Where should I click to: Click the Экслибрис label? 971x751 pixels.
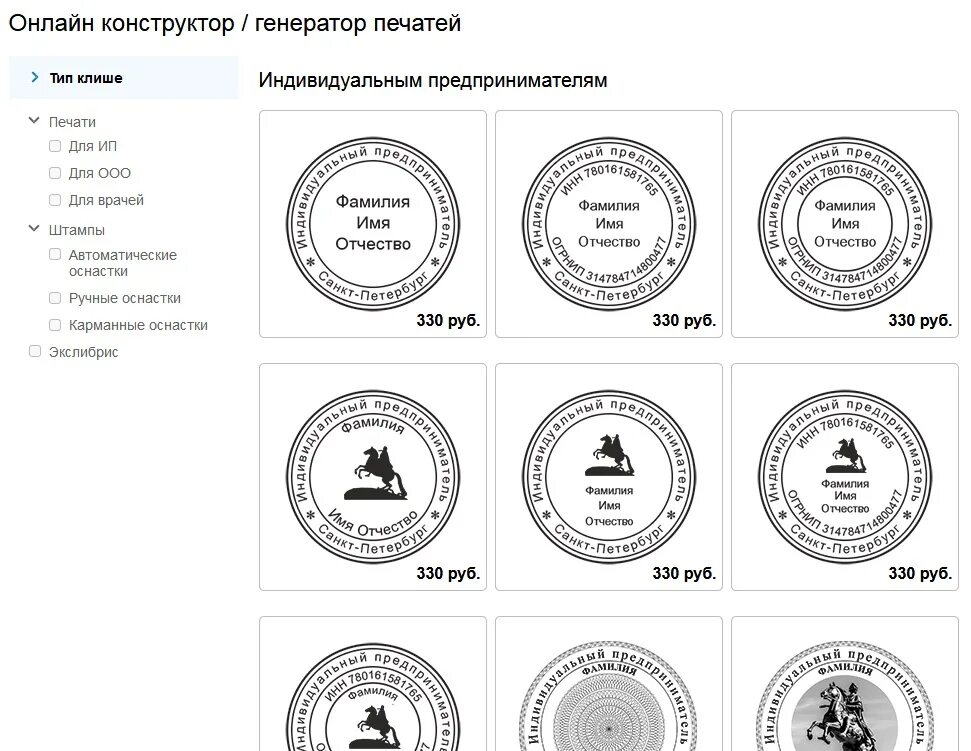click(x=84, y=352)
